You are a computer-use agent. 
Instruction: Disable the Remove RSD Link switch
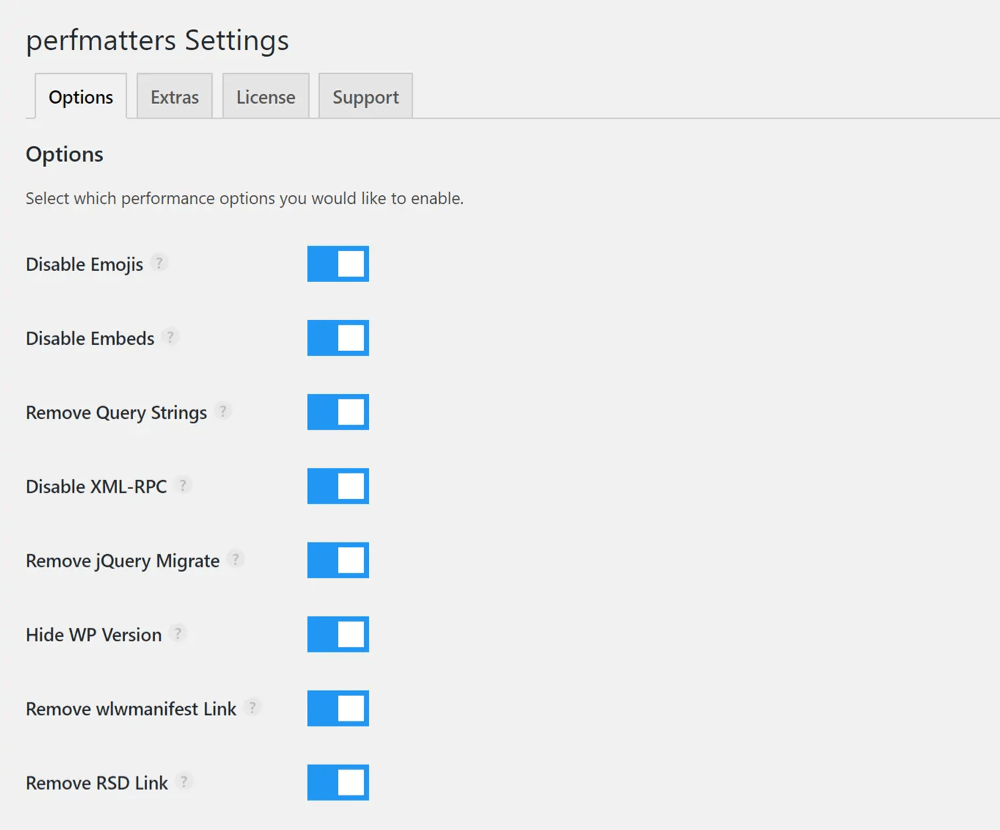click(x=338, y=782)
